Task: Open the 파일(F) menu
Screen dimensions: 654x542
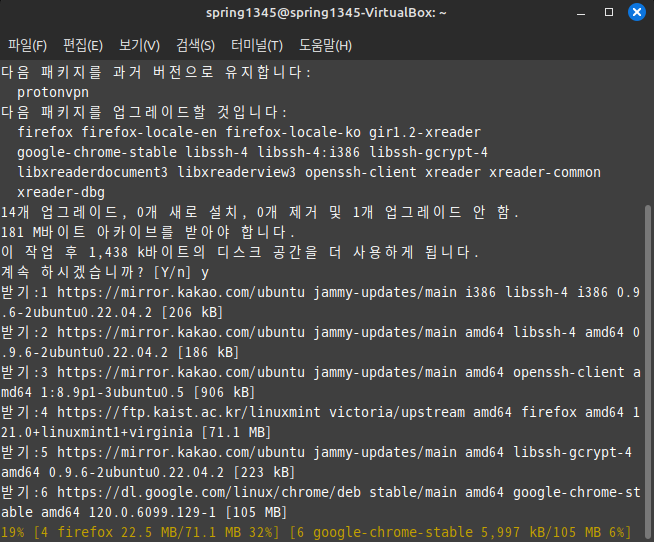Action: (x=27, y=45)
